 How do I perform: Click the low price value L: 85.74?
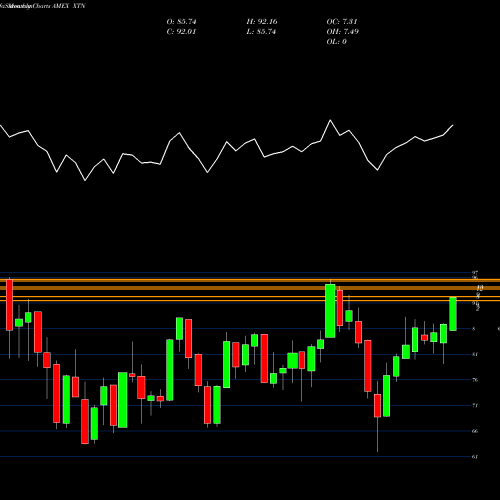tap(261, 32)
